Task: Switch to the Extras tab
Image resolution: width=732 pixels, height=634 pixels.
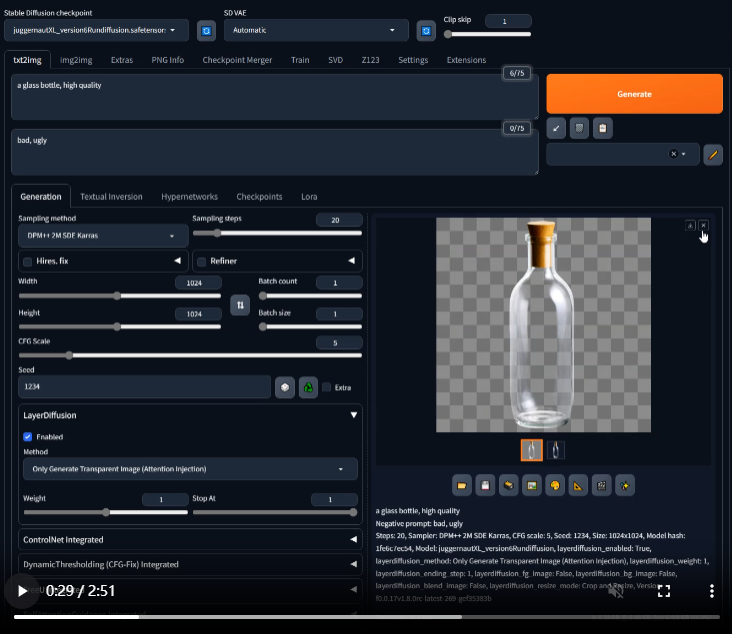Action: coord(122,60)
